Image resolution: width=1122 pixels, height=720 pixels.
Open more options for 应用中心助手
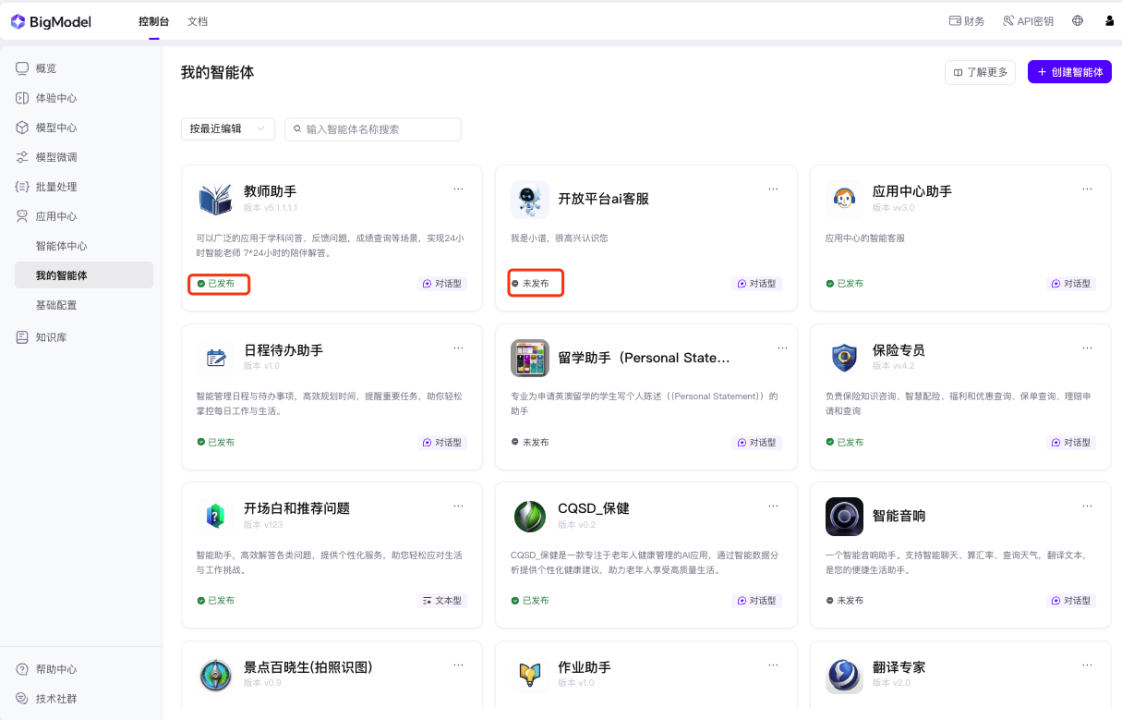1087,189
